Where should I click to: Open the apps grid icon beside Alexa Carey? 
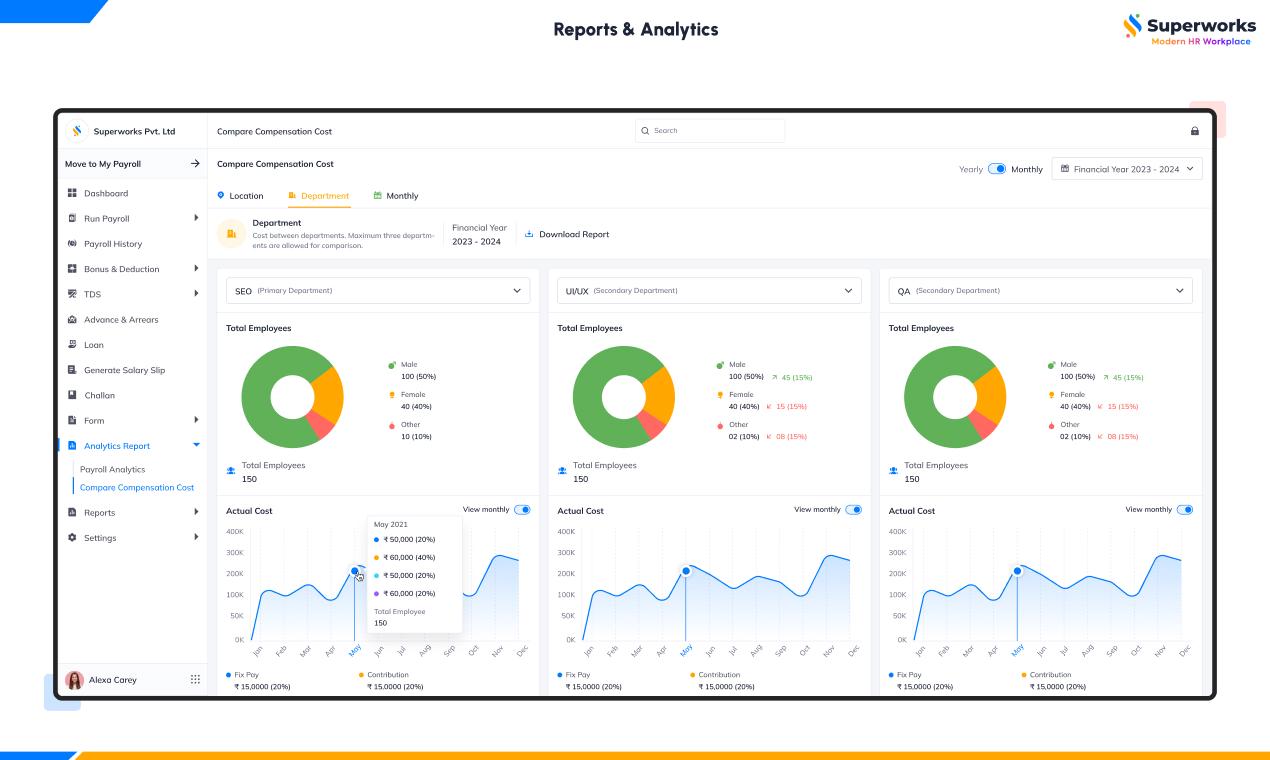[x=195, y=680]
